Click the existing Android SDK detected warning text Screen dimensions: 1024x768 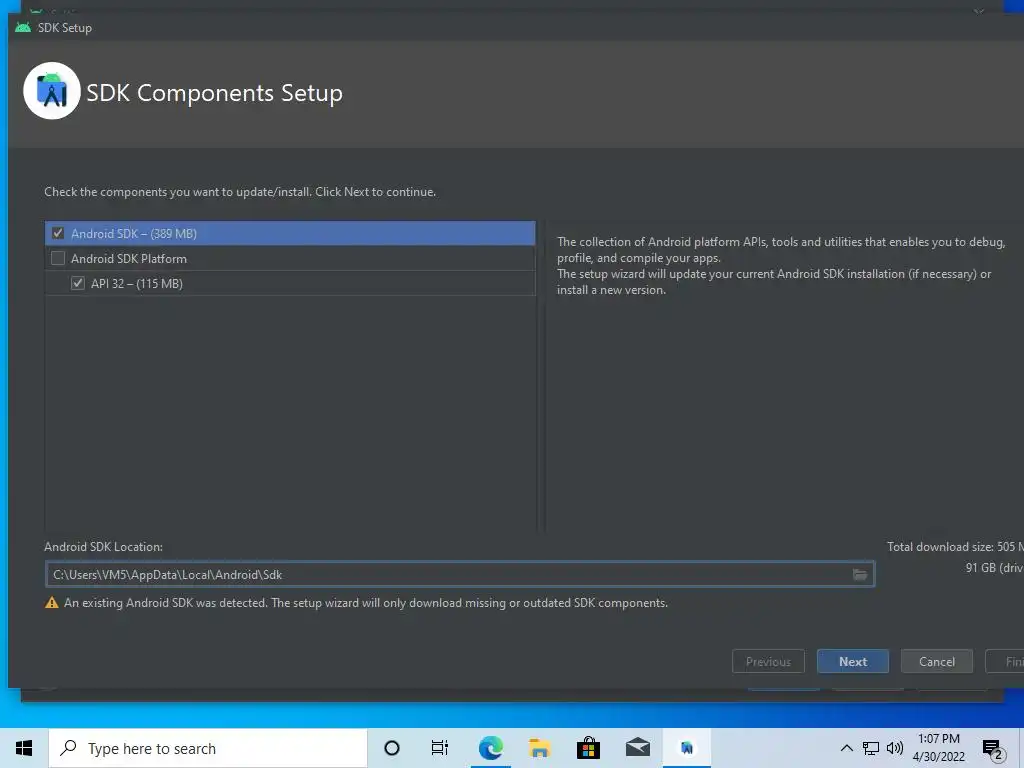coord(366,603)
